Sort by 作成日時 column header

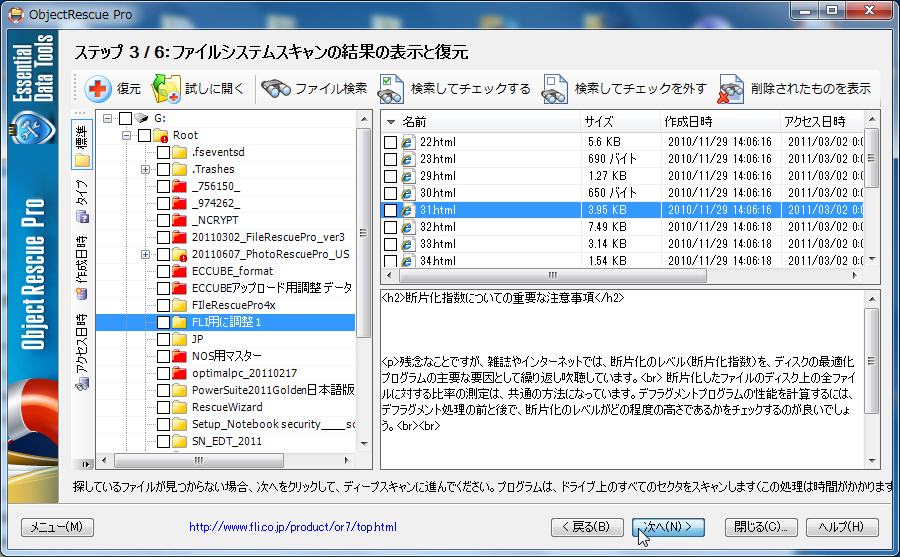click(x=720, y=122)
